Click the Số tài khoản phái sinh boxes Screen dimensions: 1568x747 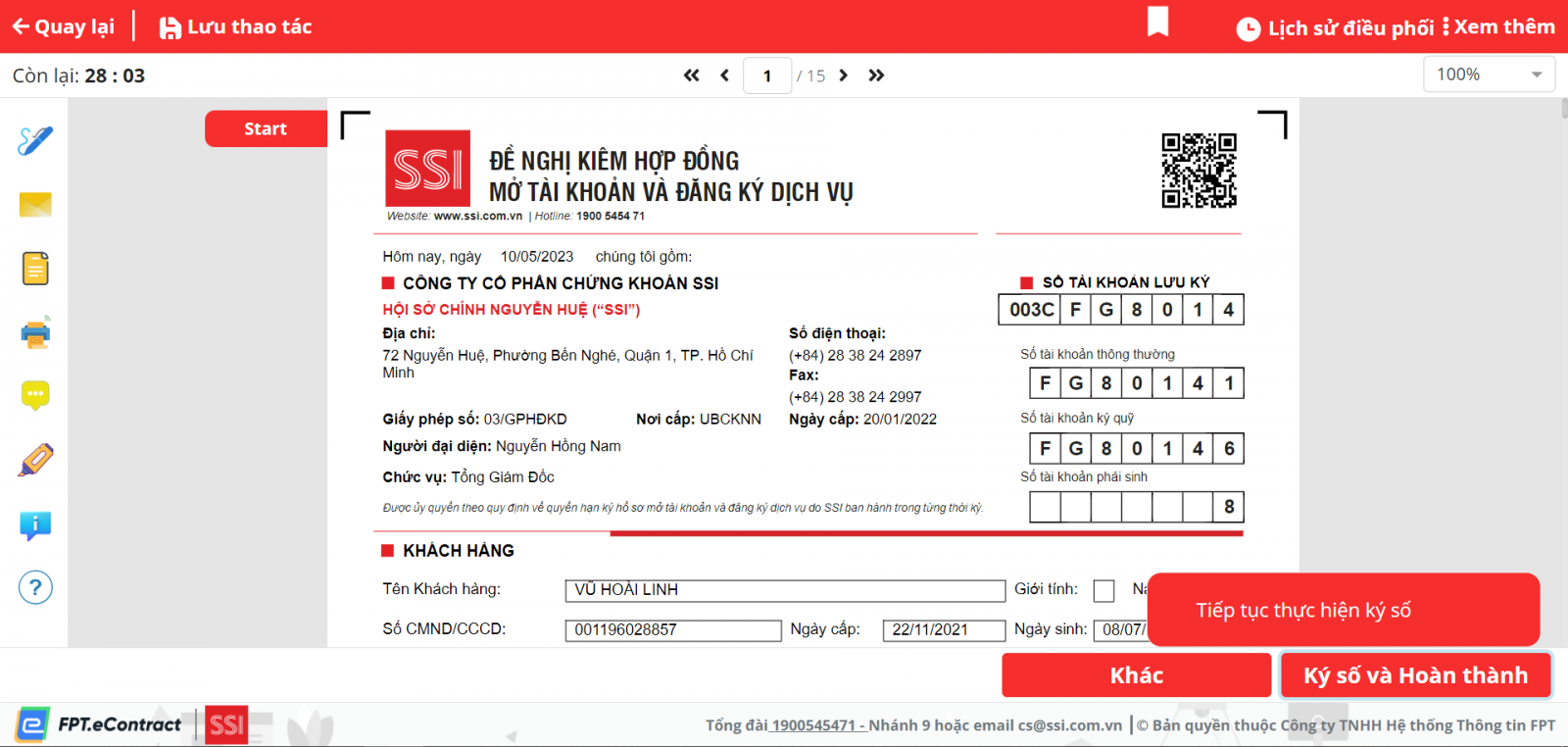pyautogui.click(x=1137, y=507)
